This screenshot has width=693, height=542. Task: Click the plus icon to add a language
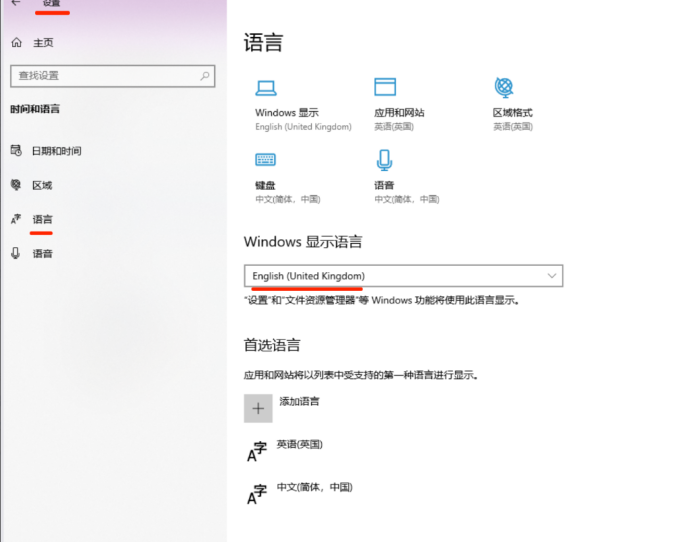point(258,408)
